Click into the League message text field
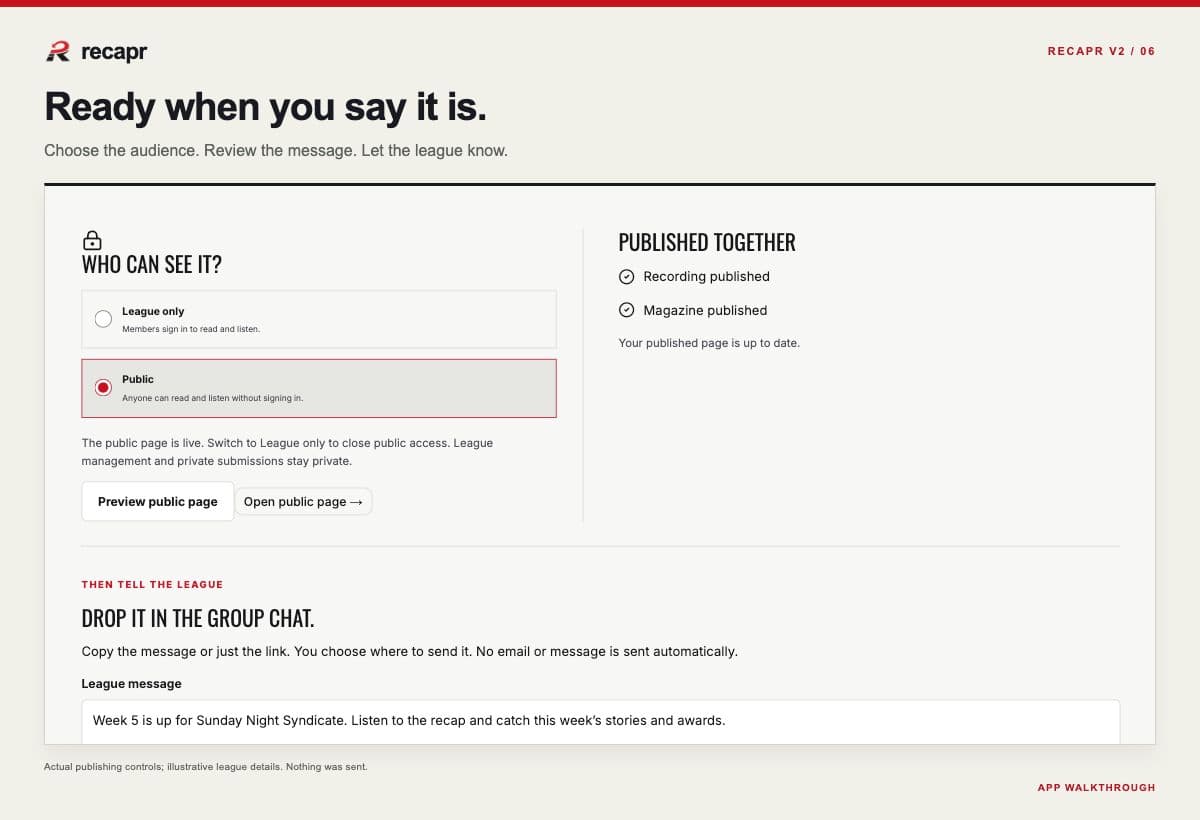Screen dimensions: 1200x820 [600, 721]
